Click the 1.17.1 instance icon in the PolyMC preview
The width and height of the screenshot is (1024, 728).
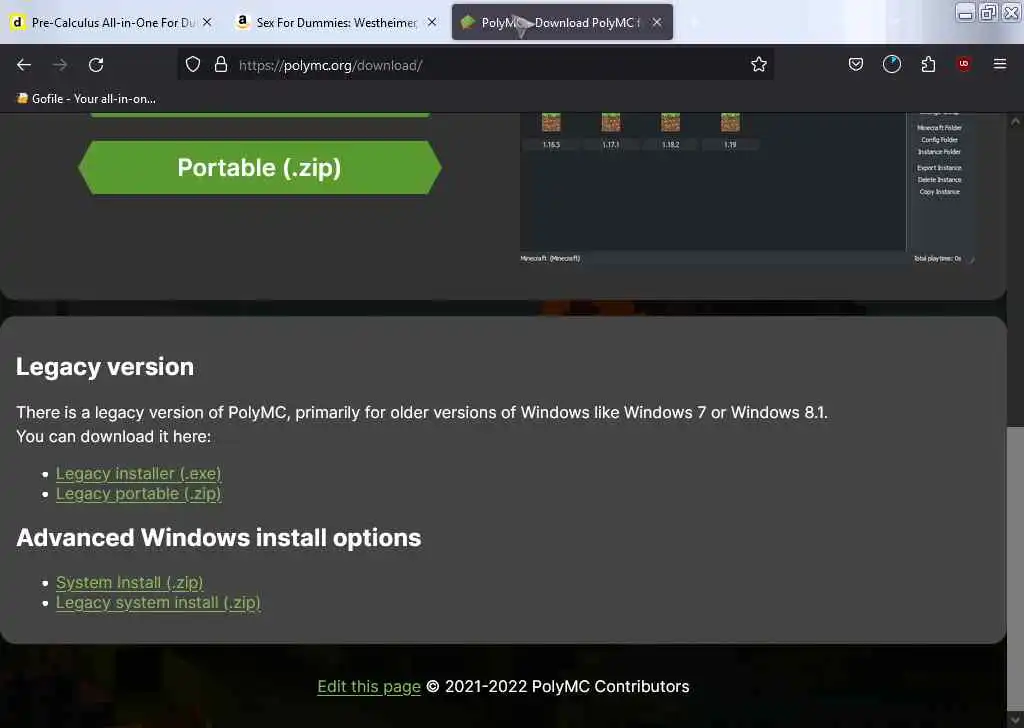pos(611,122)
